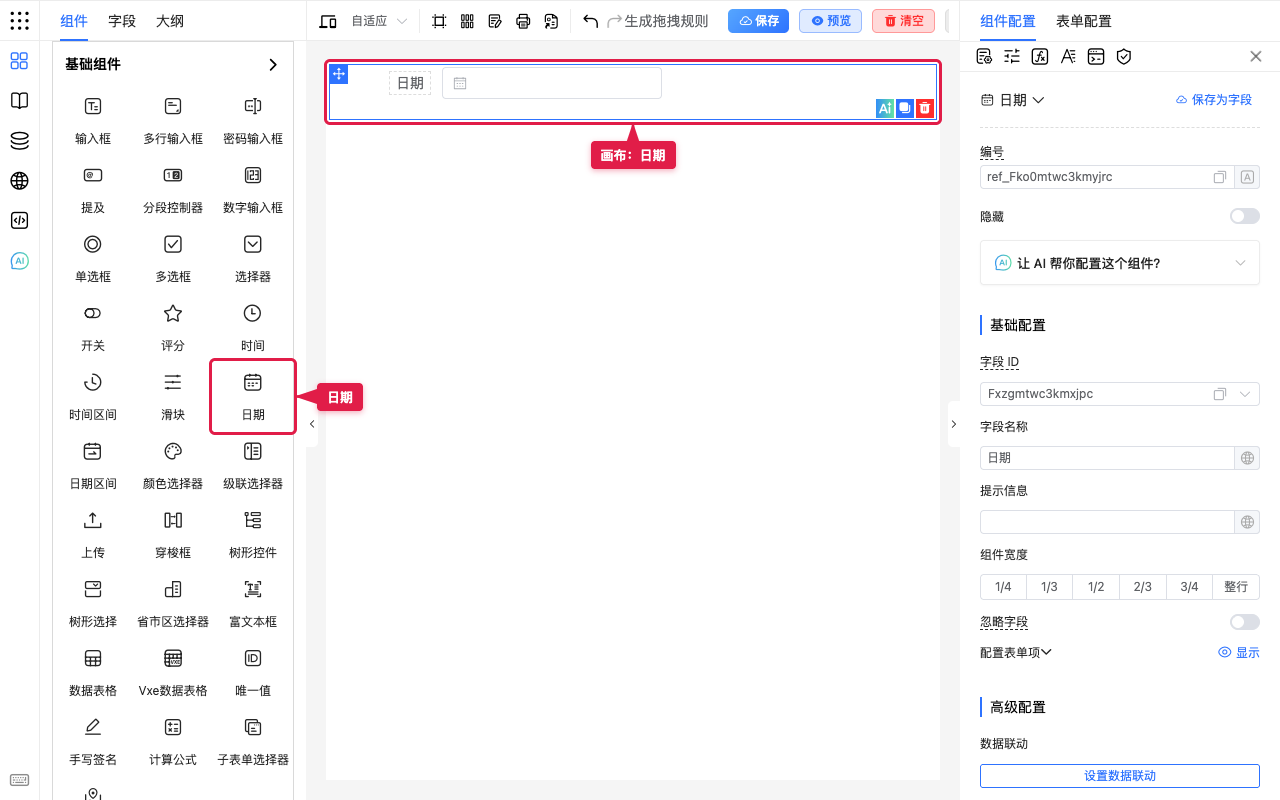Click the date input on the canvas
The image size is (1280, 800).
tap(552, 83)
